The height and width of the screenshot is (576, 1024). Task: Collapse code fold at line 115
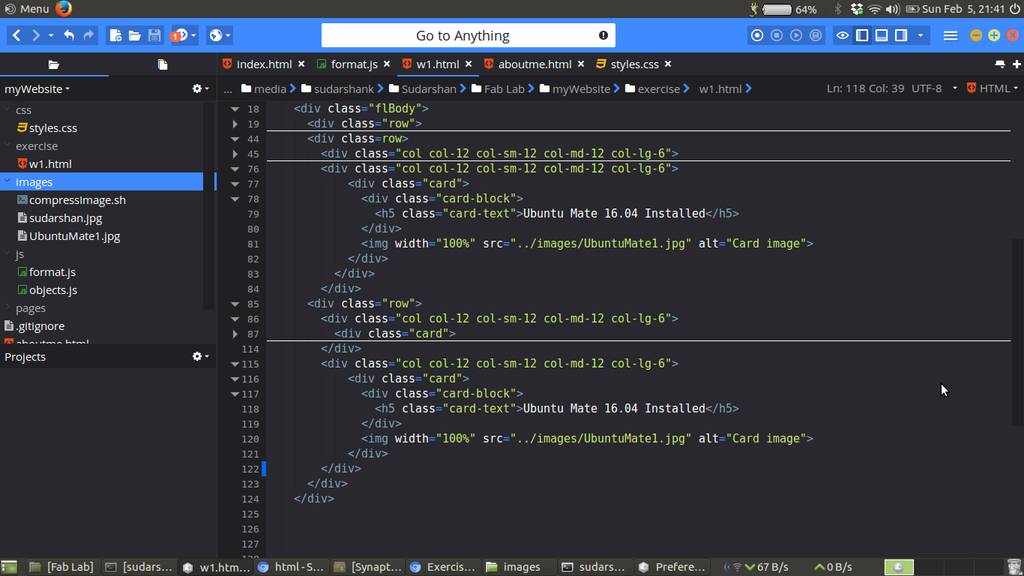[234, 364]
